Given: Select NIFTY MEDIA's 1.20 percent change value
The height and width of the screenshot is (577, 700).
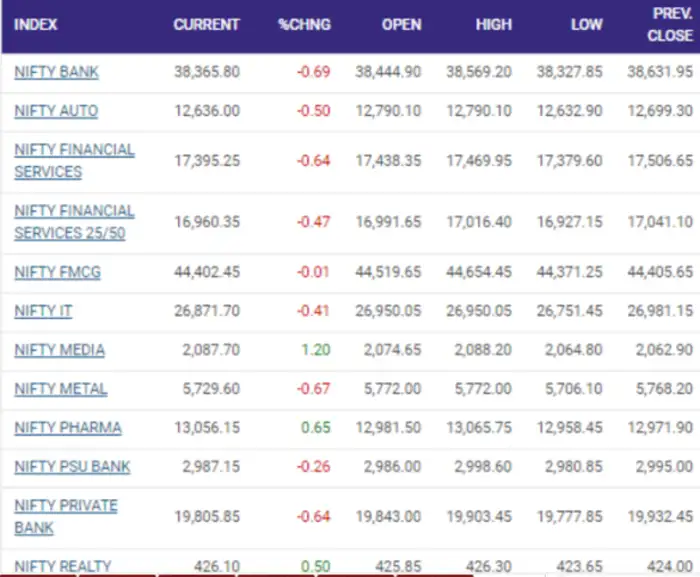Looking at the screenshot, I should 317,350.
